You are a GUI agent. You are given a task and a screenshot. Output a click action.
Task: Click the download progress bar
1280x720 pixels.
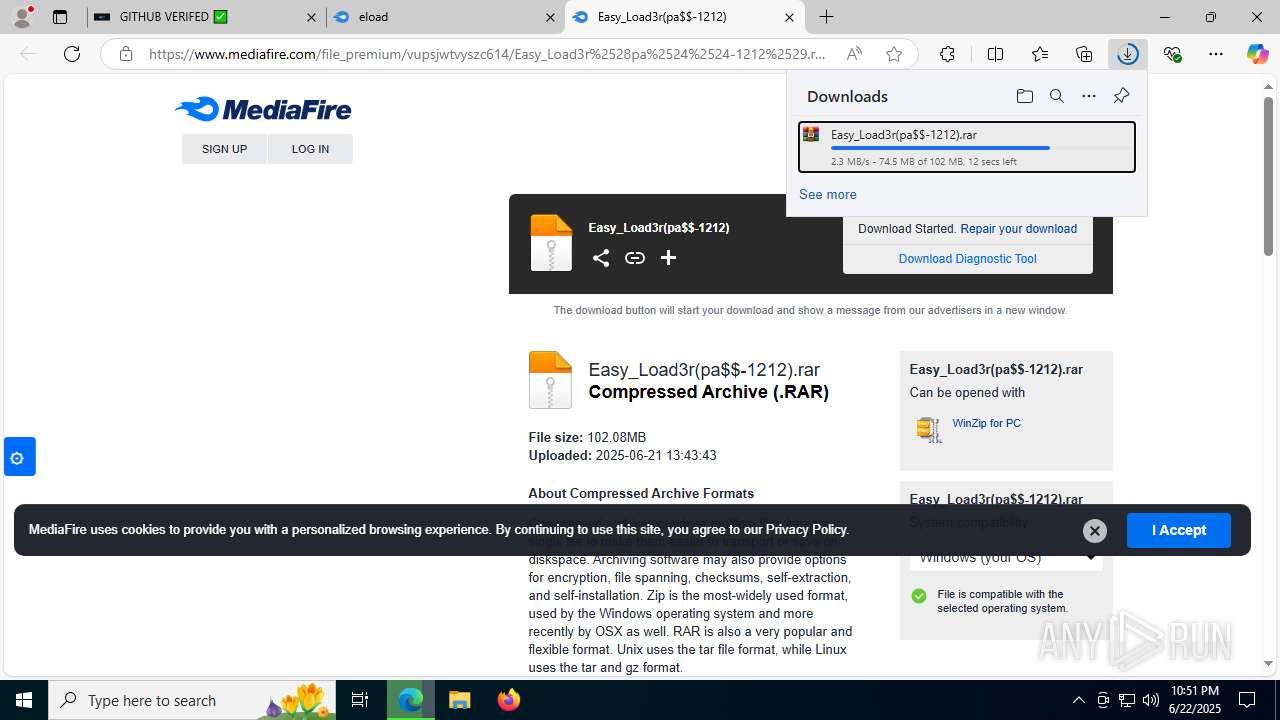pos(980,148)
